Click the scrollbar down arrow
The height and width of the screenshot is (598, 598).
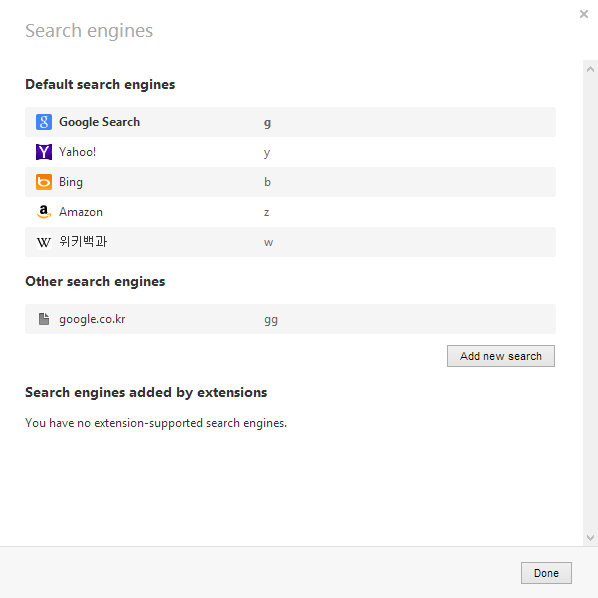pos(590,538)
